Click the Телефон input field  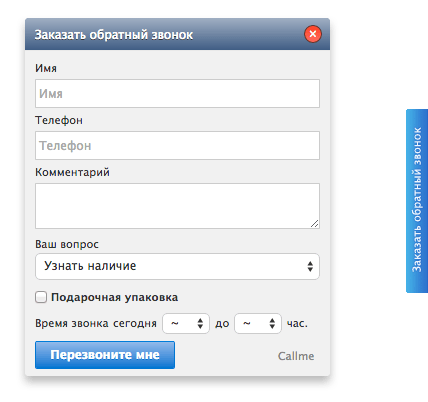point(177,146)
